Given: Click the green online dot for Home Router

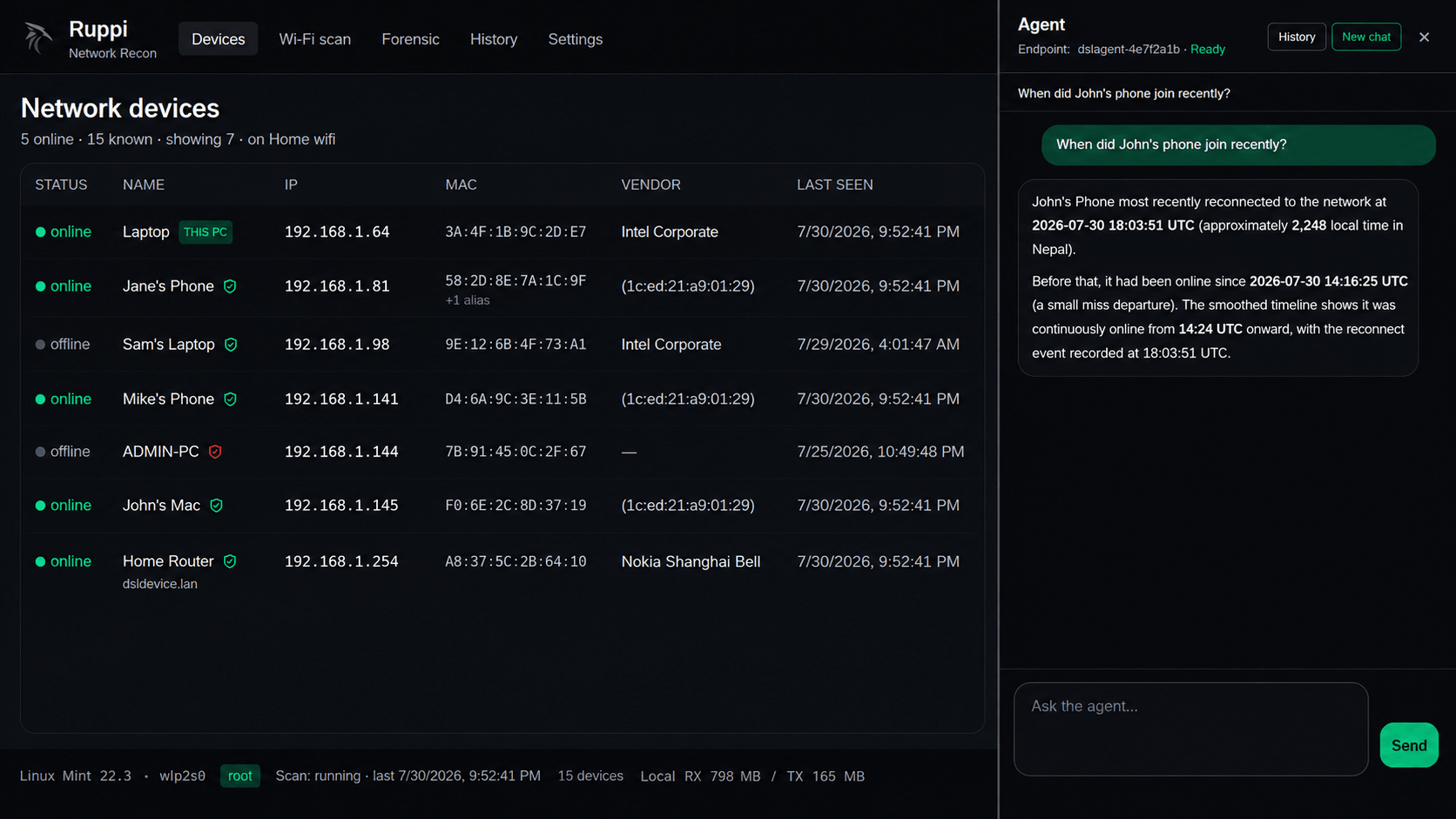Looking at the screenshot, I should (40, 561).
